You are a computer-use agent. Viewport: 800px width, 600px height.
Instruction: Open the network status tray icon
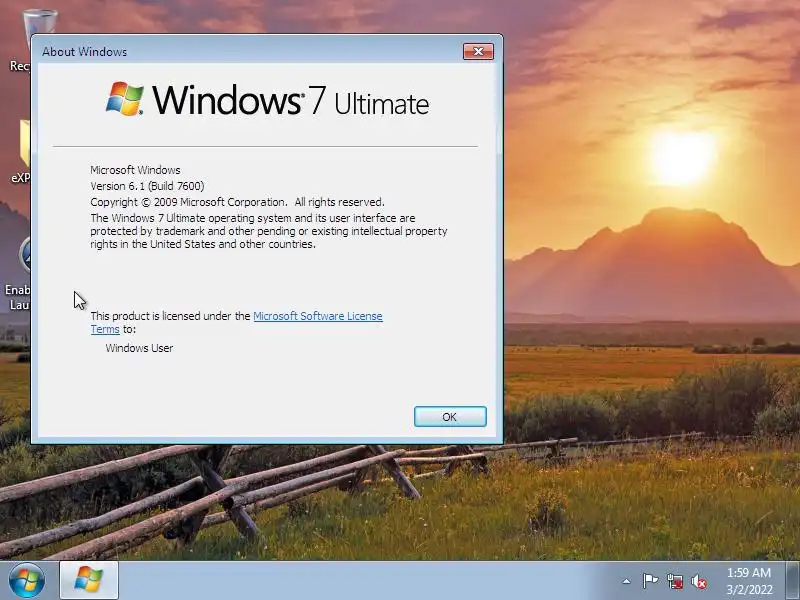(x=674, y=581)
